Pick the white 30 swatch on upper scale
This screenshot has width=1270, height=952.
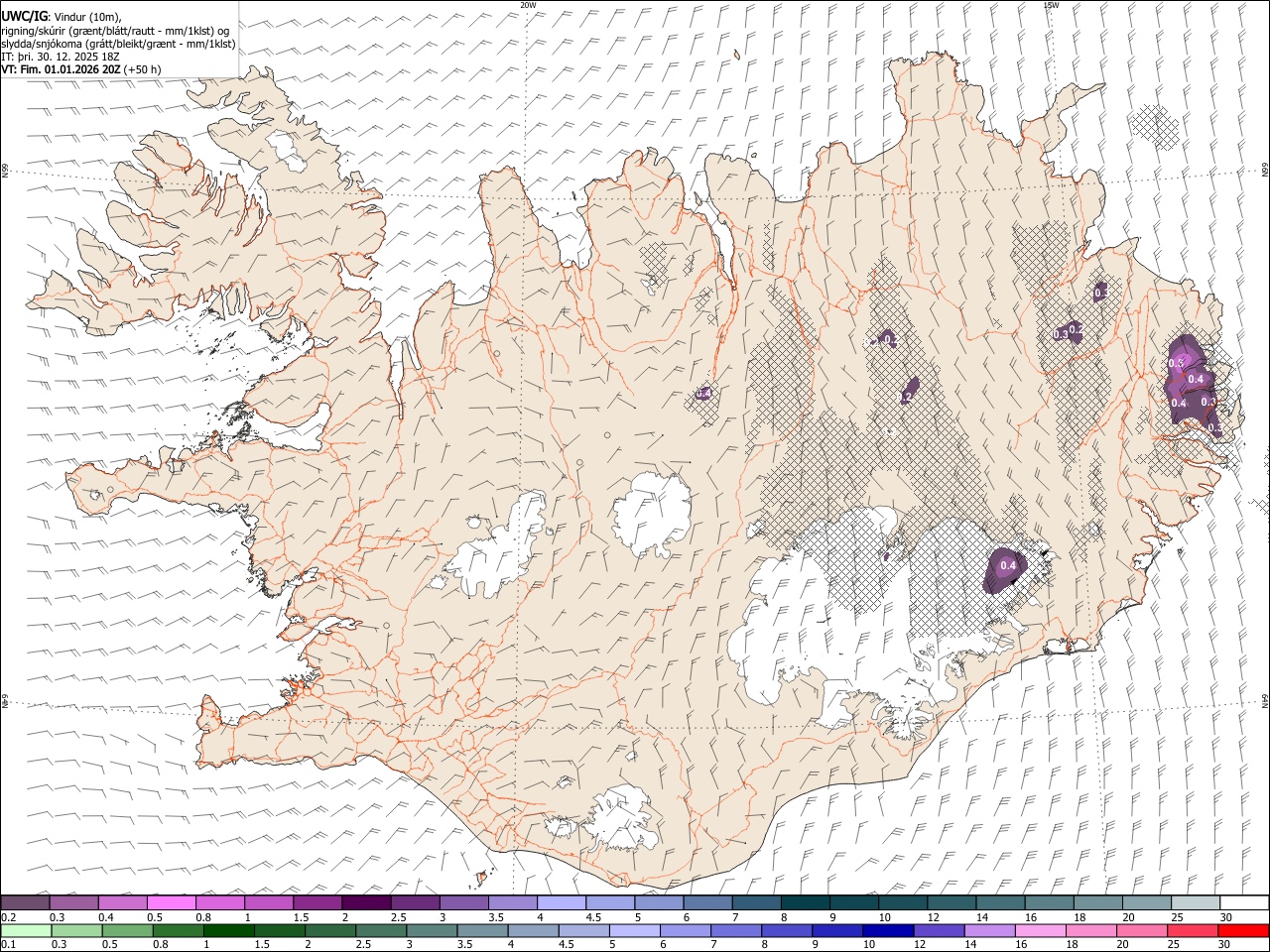[x=1243, y=903]
